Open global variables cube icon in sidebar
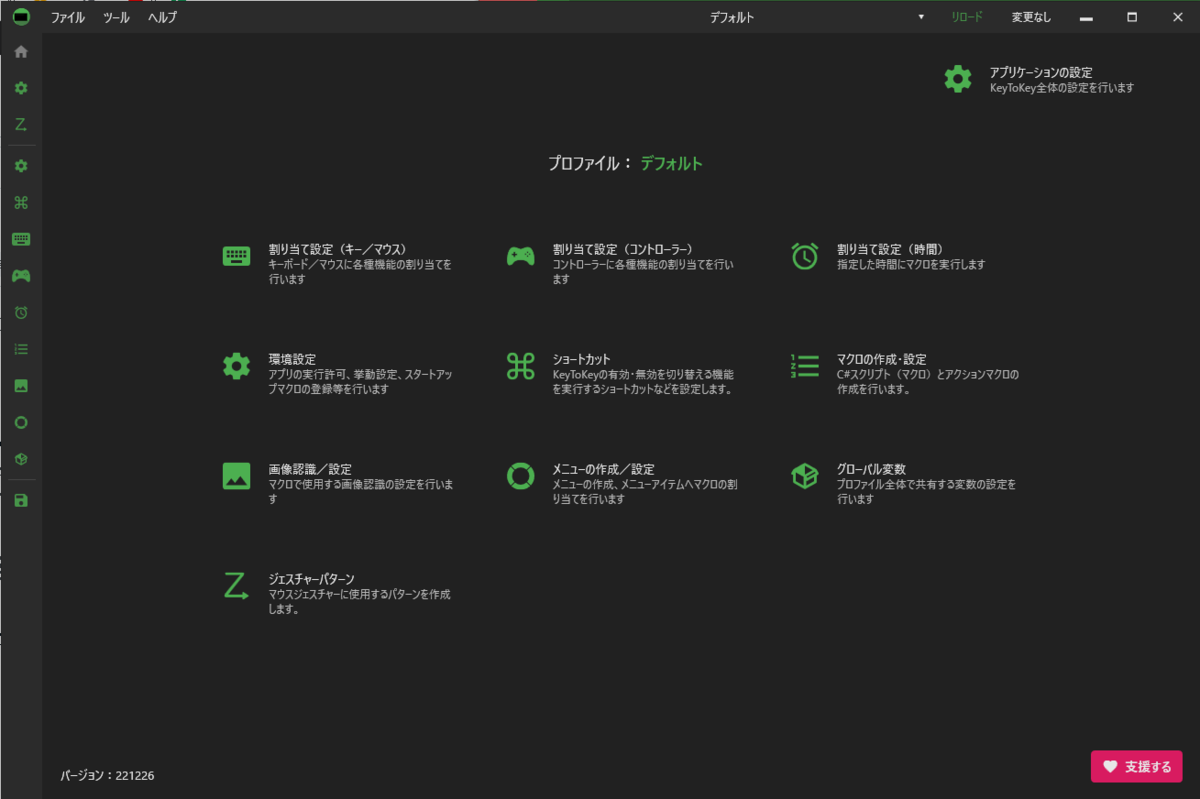The width and height of the screenshot is (1200, 799). (21, 459)
